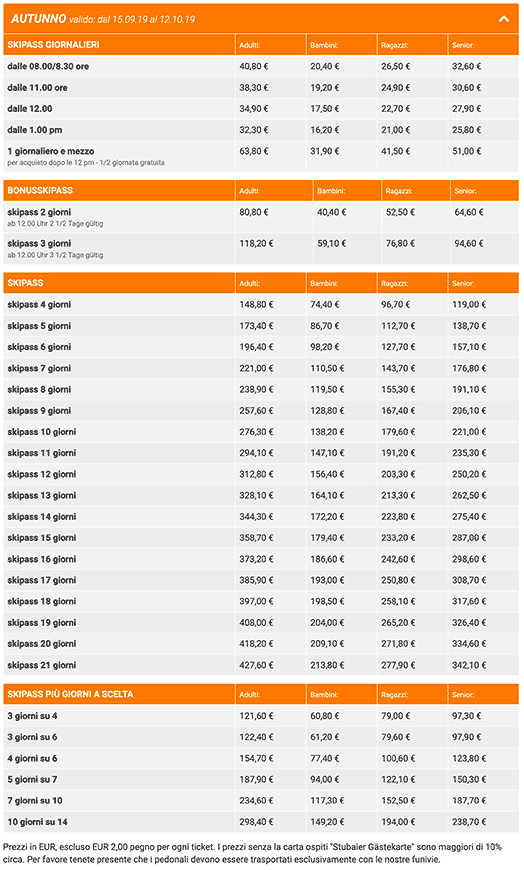
Task: Click the 'skipass 21 giorni' row label
Action: click(x=42, y=665)
